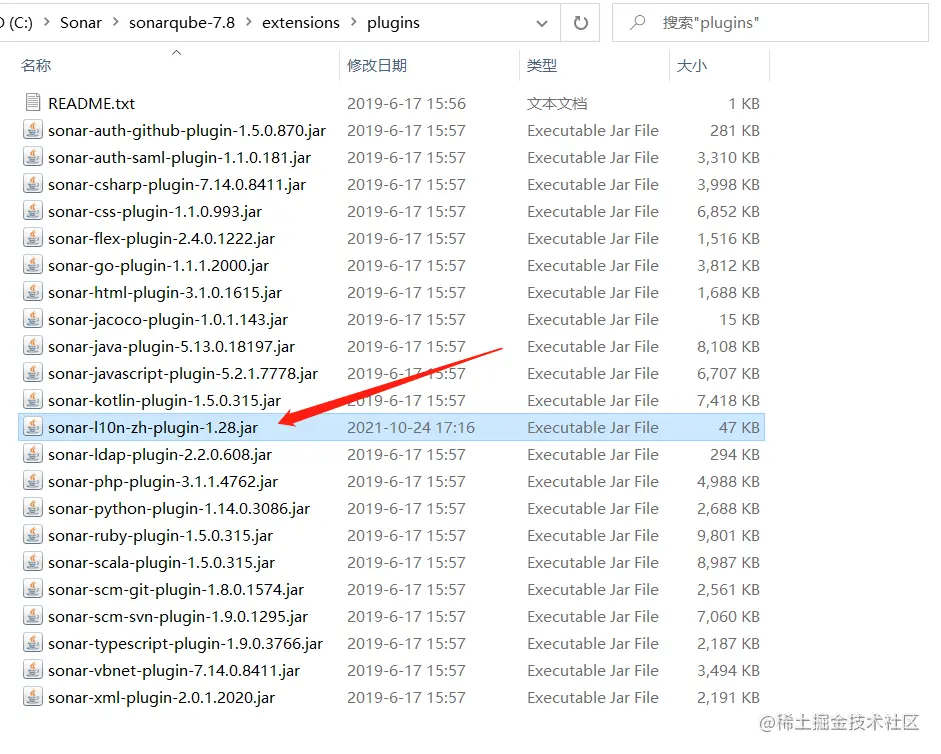Select file name sonar-go-plugin-1.1.1.2000.jar

click(x=158, y=265)
